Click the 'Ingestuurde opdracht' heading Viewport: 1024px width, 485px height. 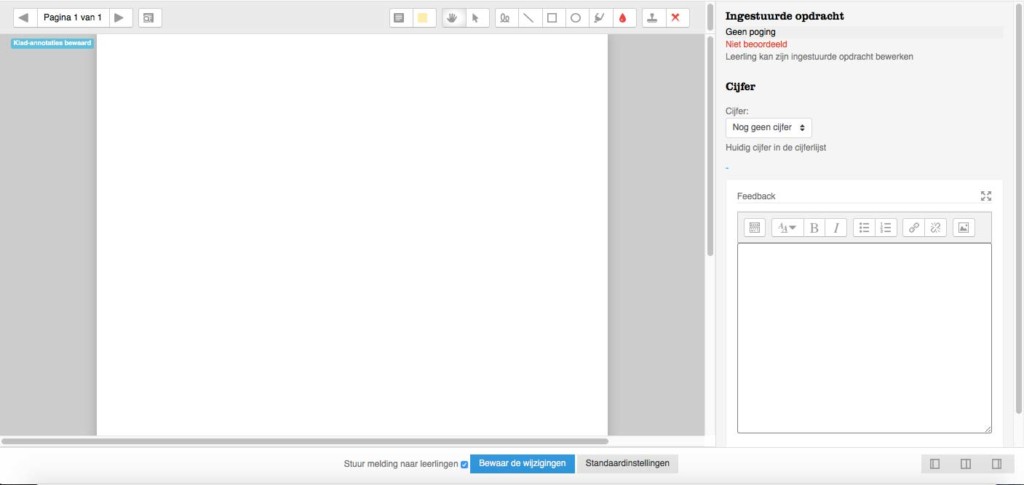pyautogui.click(x=784, y=16)
